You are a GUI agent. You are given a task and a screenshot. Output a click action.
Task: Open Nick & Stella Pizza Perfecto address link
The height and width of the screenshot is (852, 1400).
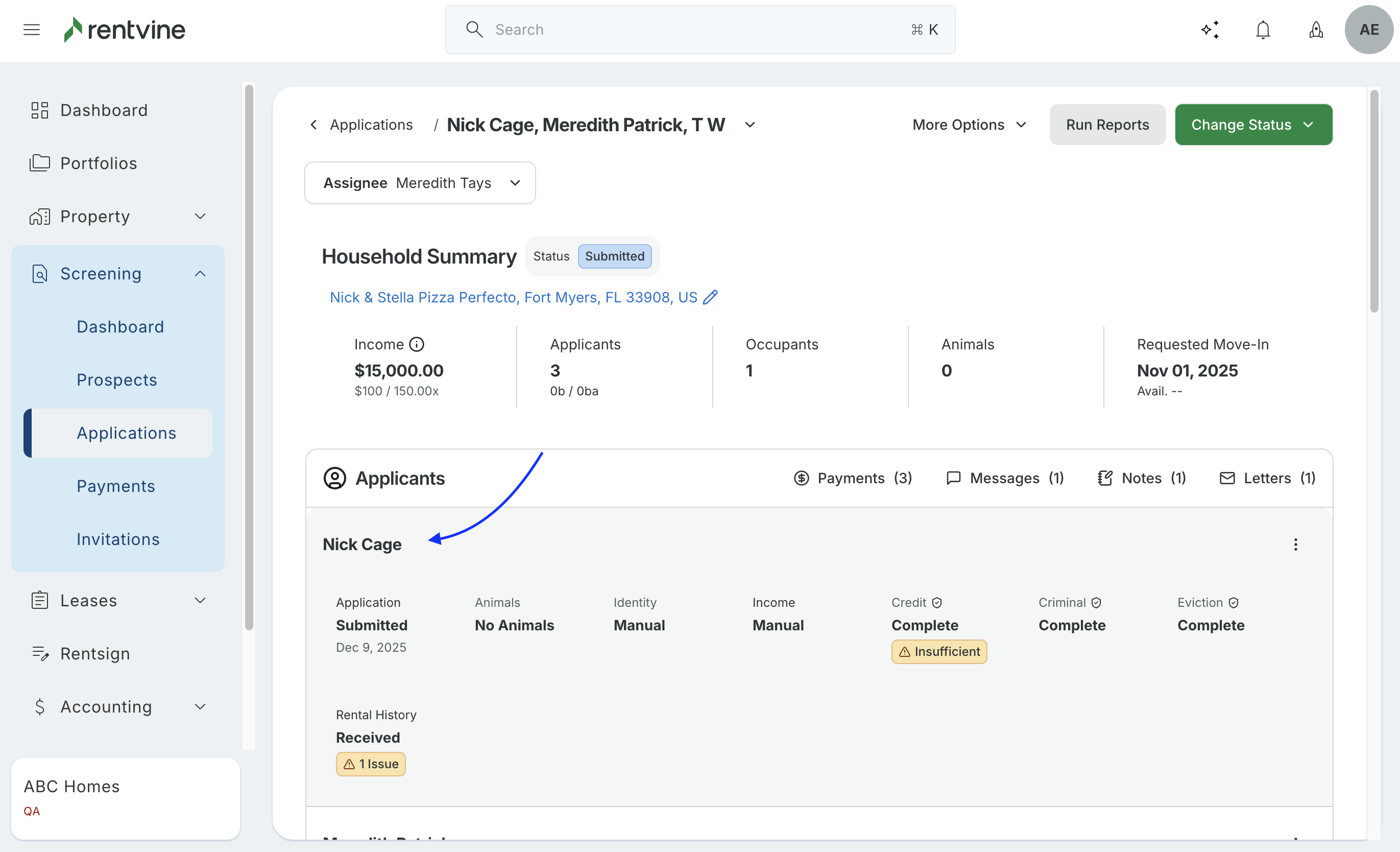pyautogui.click(x=513, y=297)
